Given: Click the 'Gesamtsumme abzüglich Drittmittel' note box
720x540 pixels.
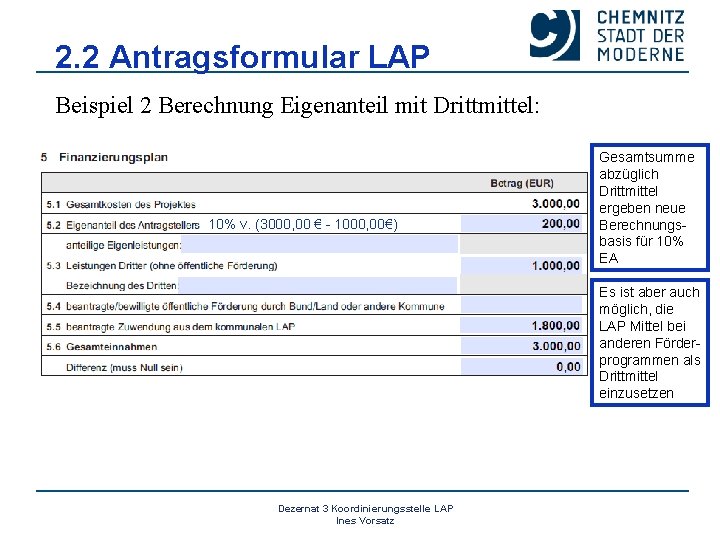Looking at the screenshot, I should coord(649,207).
